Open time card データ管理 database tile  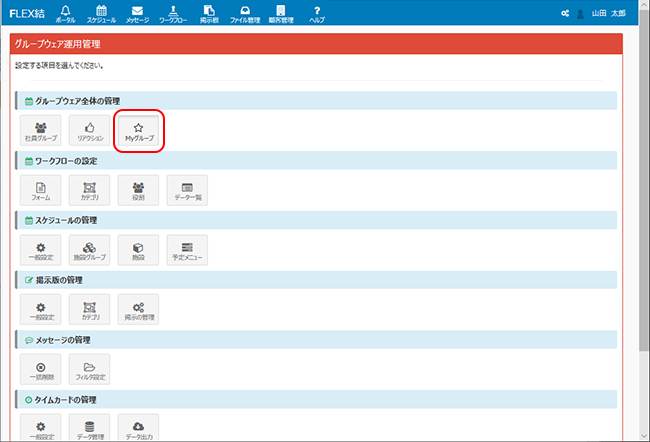(90, 427)
